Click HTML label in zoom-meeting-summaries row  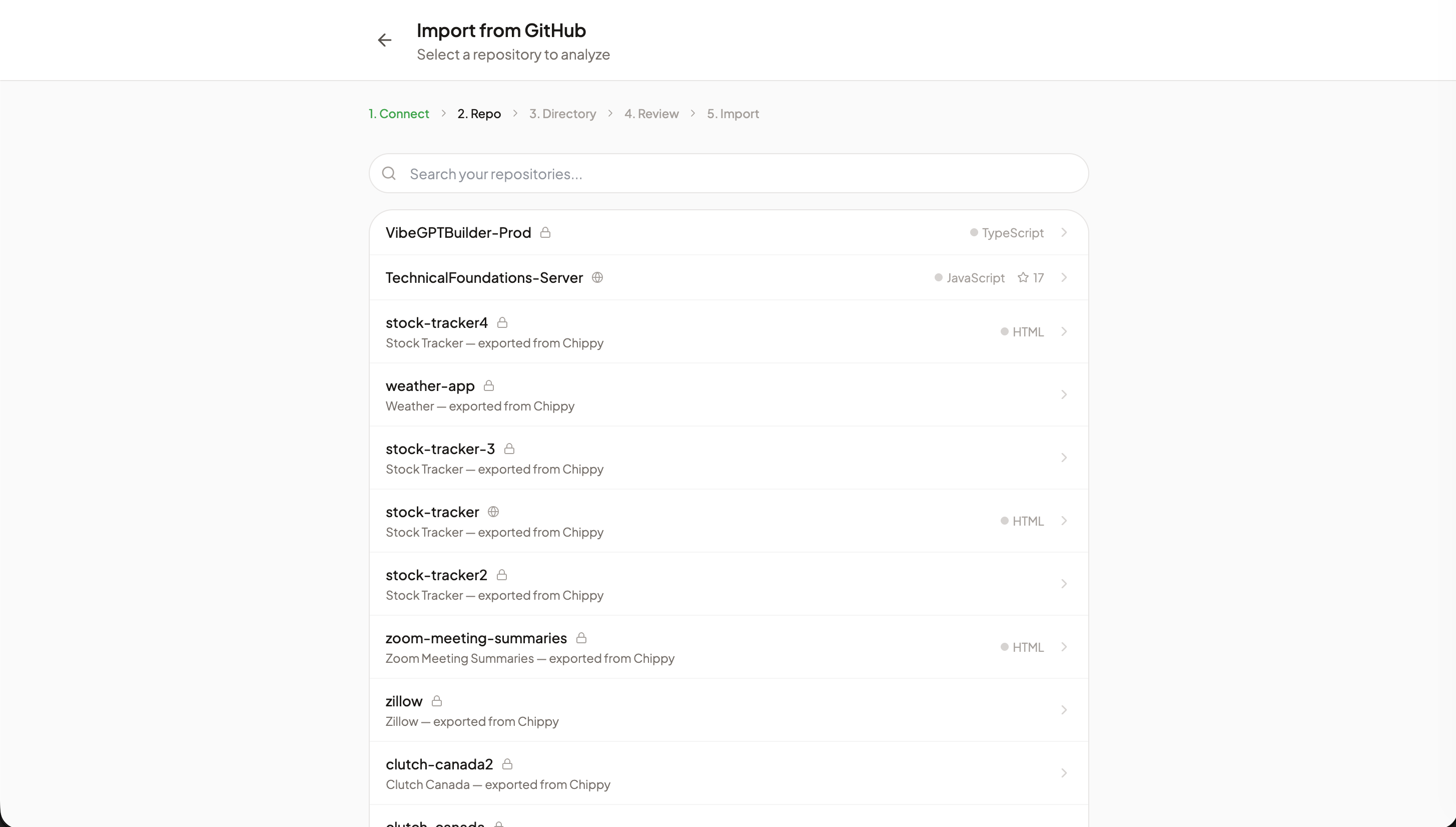tap(1028, 647)
